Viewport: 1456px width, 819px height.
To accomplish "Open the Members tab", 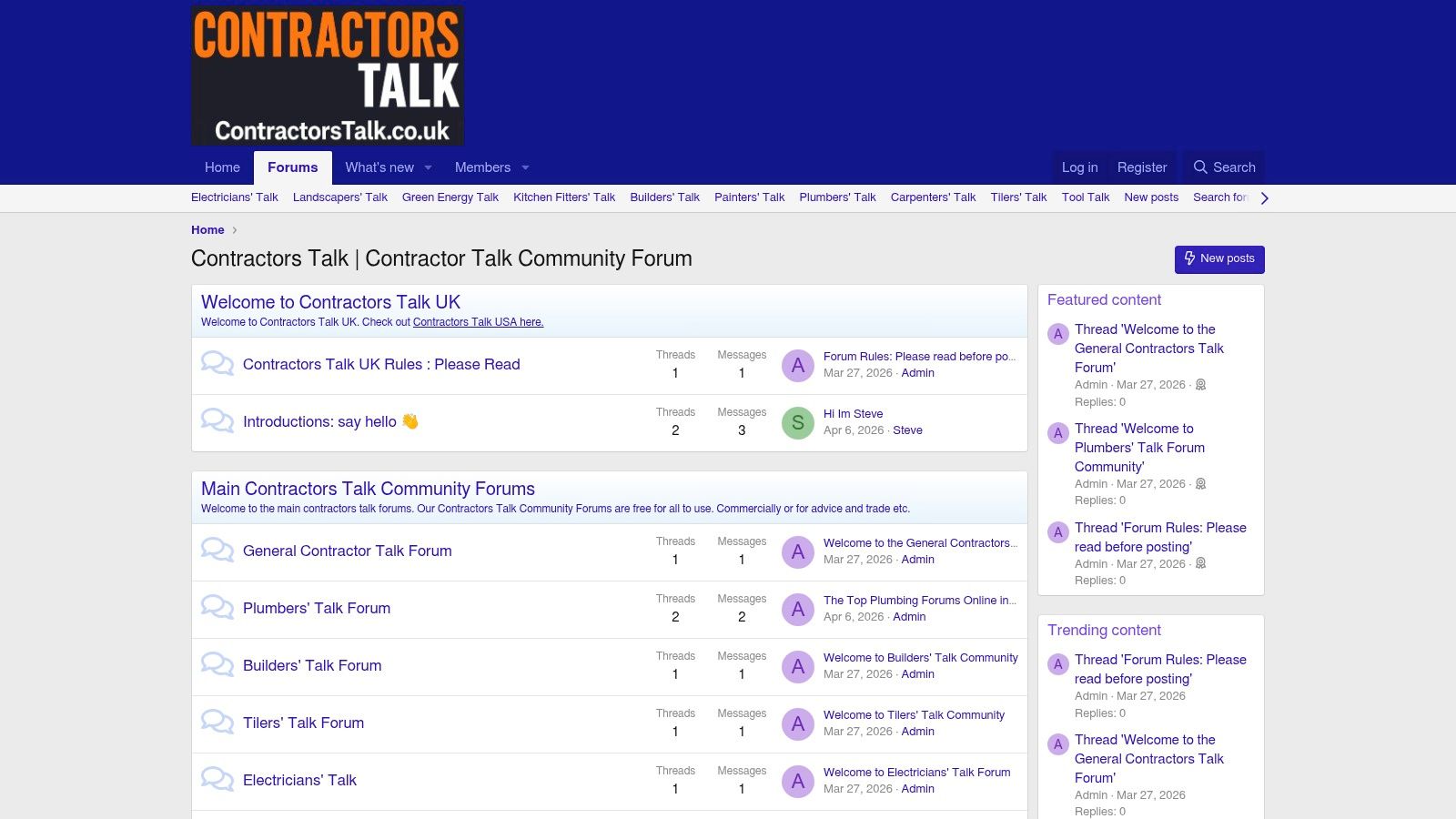I will pos(482,167).
